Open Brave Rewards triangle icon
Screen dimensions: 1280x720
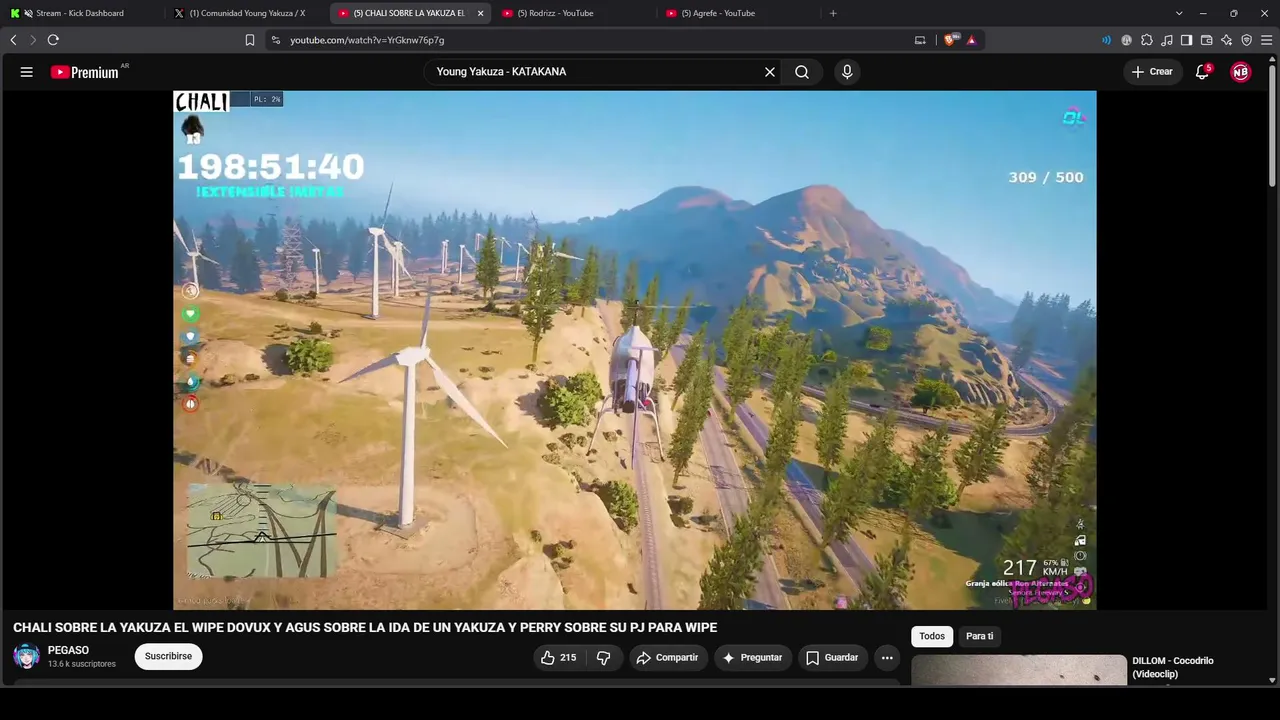pyautogui.click(x=971, y=40)
